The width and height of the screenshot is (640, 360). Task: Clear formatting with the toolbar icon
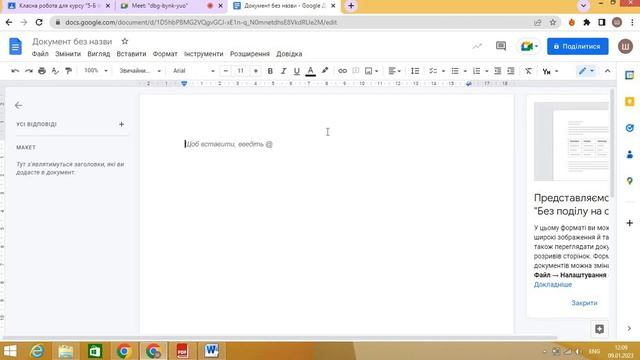(529, 71)
